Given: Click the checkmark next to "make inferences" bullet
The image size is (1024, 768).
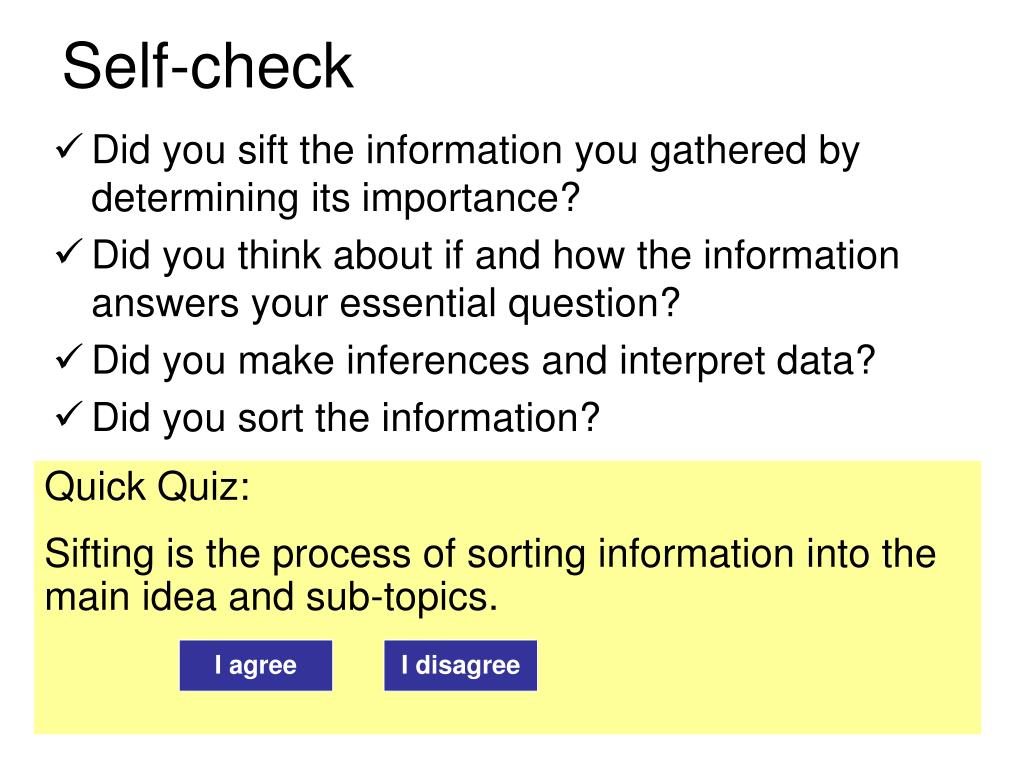Looking at the screenshot, I should [x=69, y=357].
